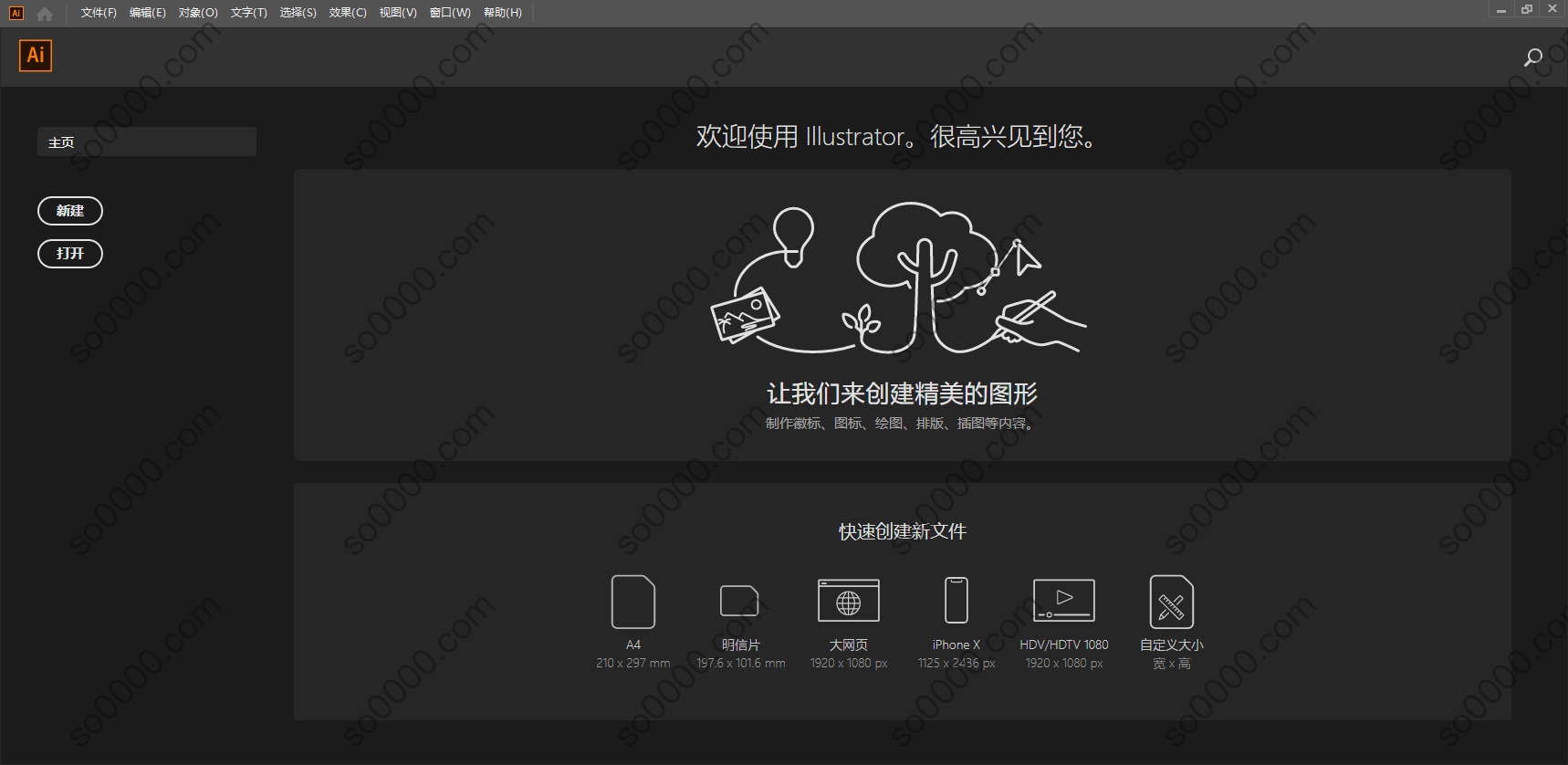
Task: Choose the HDV/HDTV 1080 preset icon
Action: pos(1064,601)
